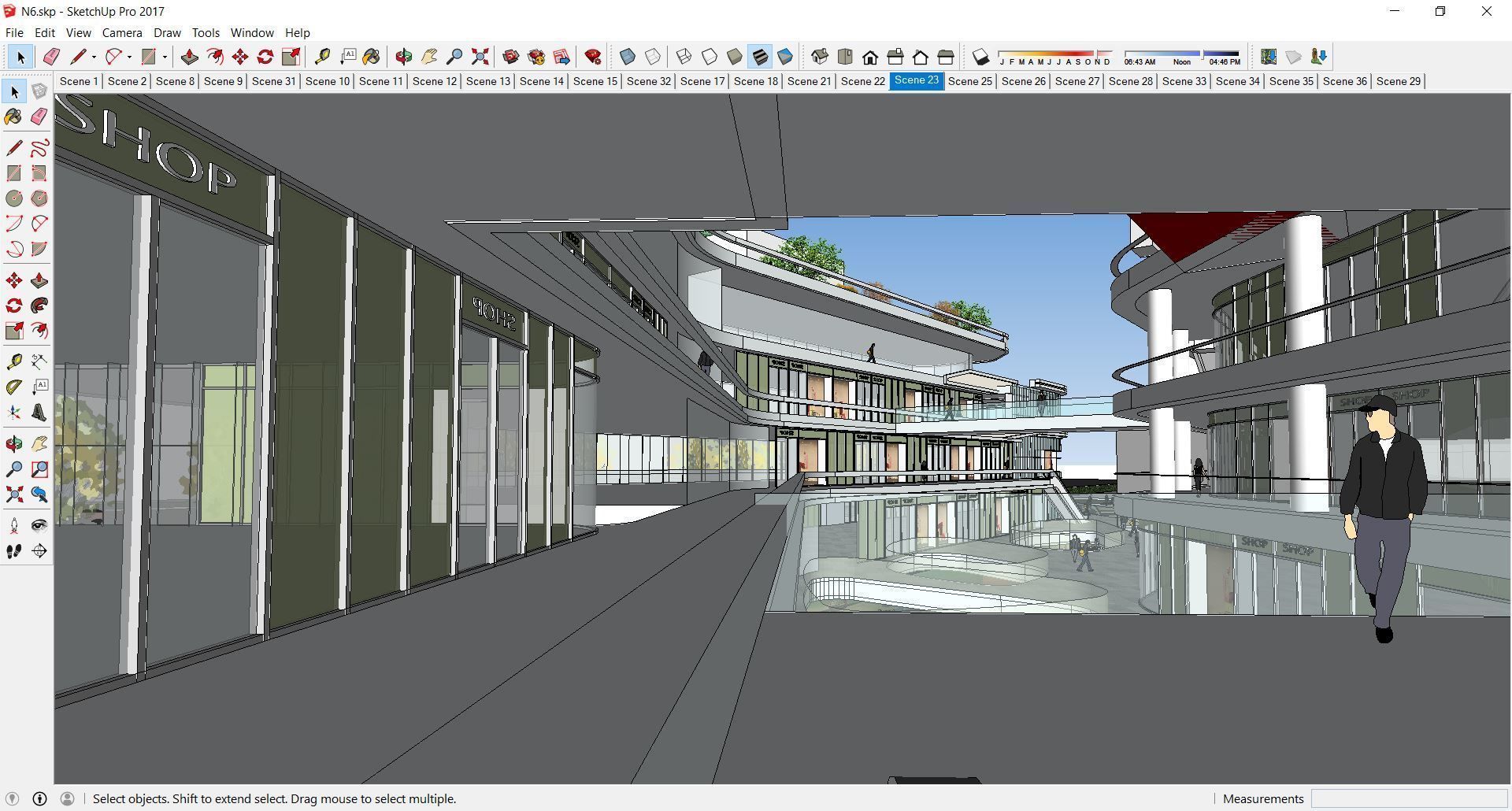
Task: Select the 3D Text tool
Action: pos(39,413)
